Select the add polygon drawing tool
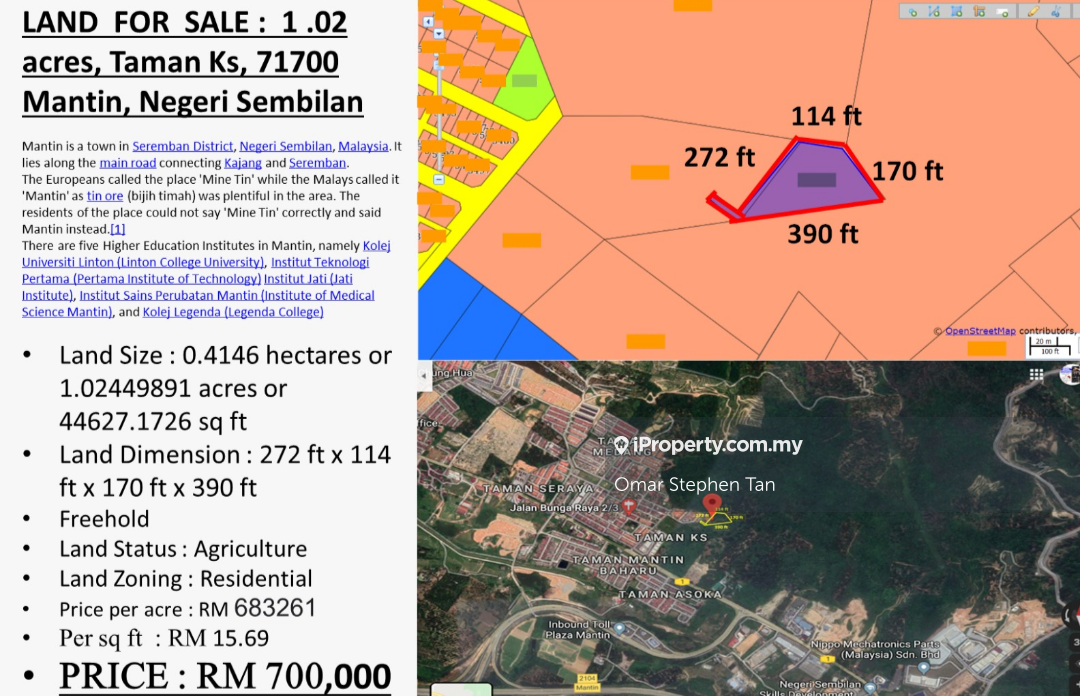The image size is (1080, 696). click(x=957, y=12)
